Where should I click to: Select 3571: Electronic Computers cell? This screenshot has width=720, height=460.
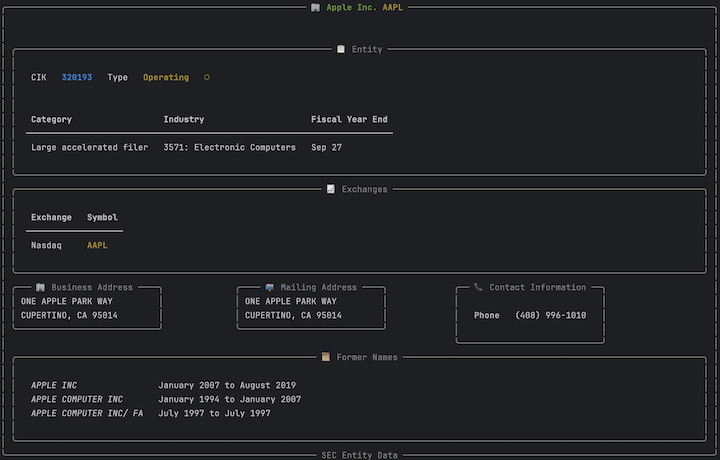230,147
